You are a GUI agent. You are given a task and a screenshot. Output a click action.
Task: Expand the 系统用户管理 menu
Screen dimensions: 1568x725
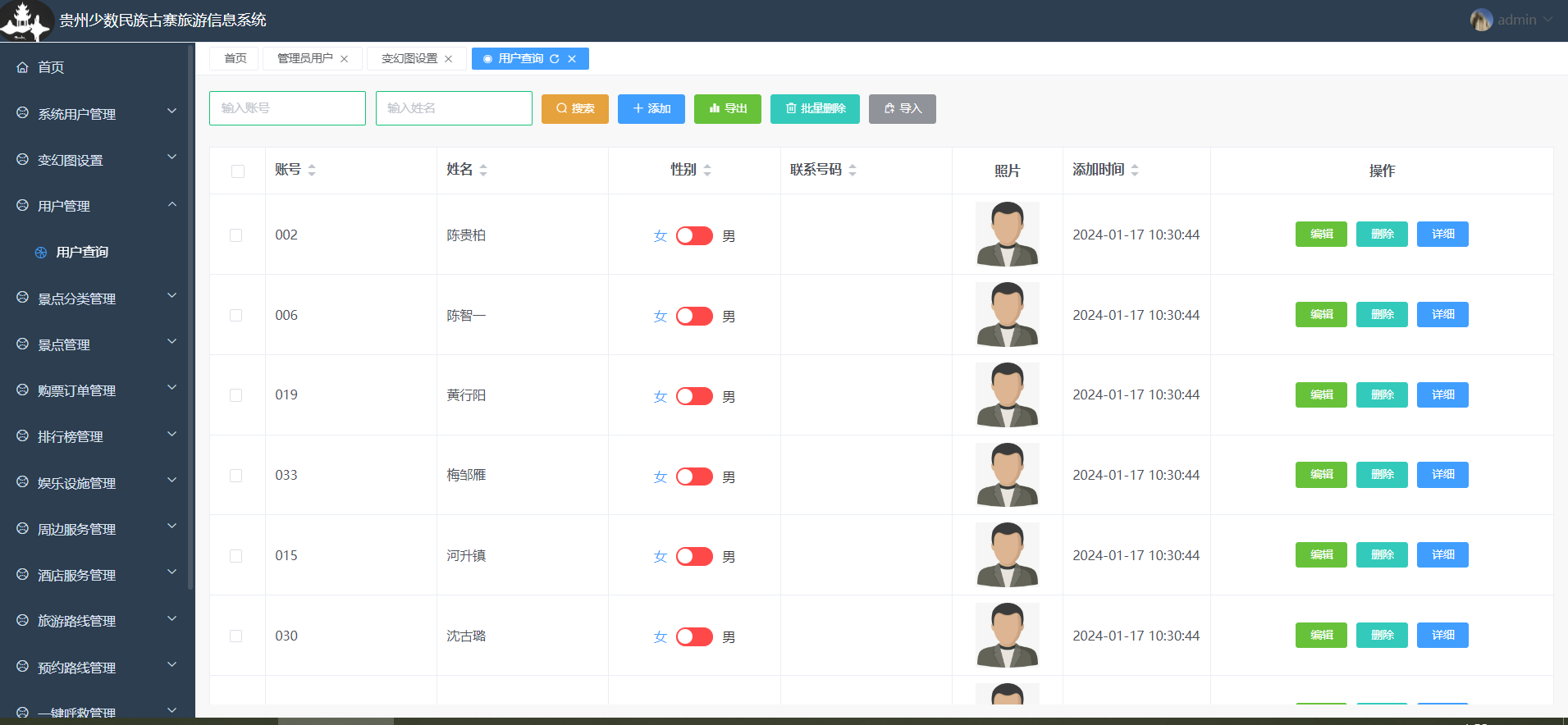point(172,111)
